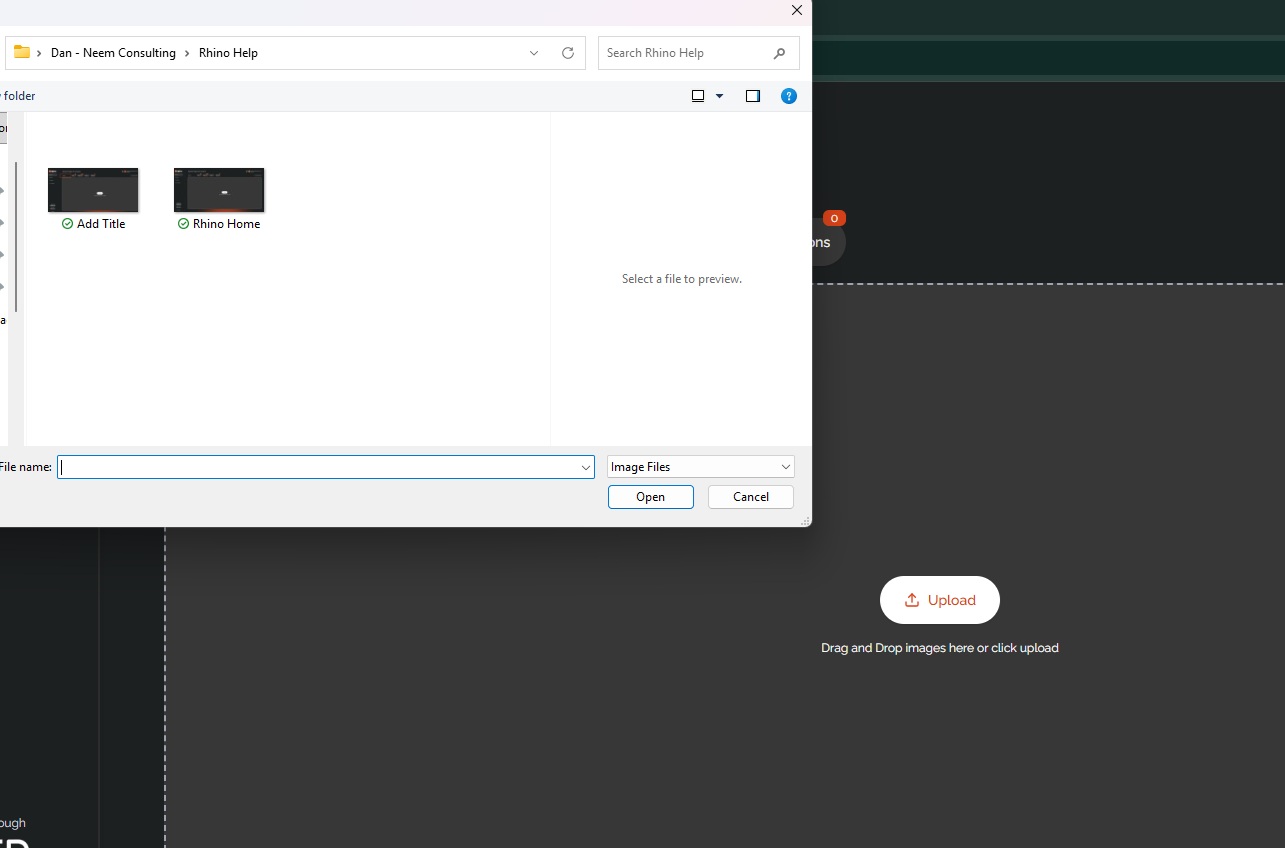Viewport: 1285px width, 848px height.
Task: Toggle the preview pane button
Action: click(x=753, y=96)
